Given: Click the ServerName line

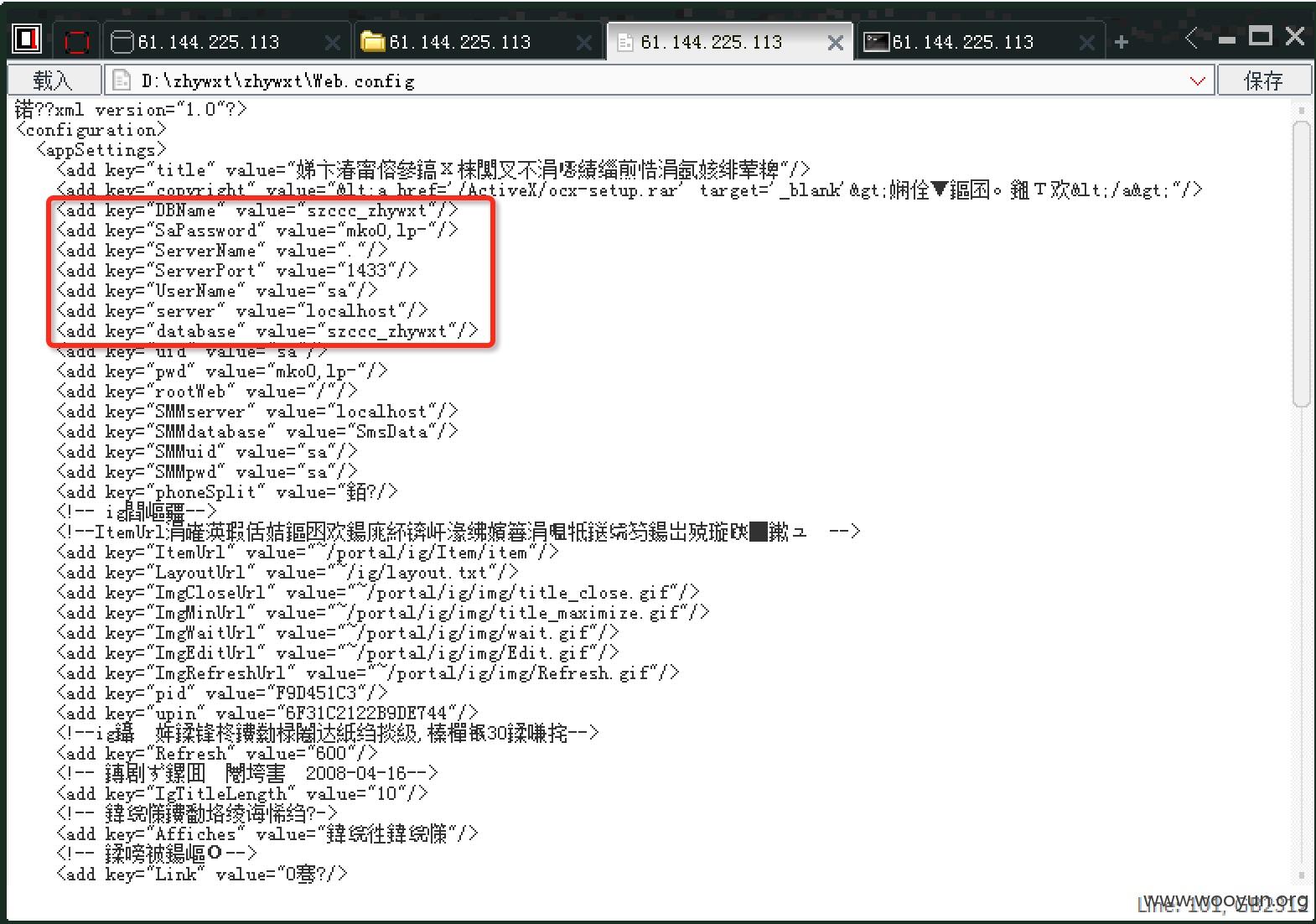Looking at the screenshot, I should (221, 251).
